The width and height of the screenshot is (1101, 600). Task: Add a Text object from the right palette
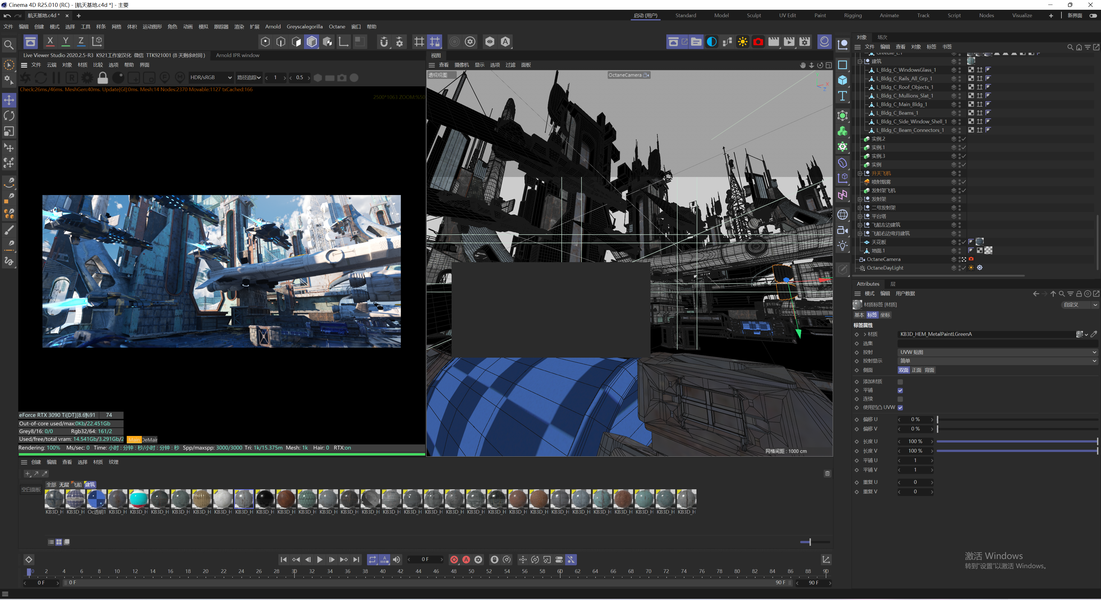click(843, 96)
